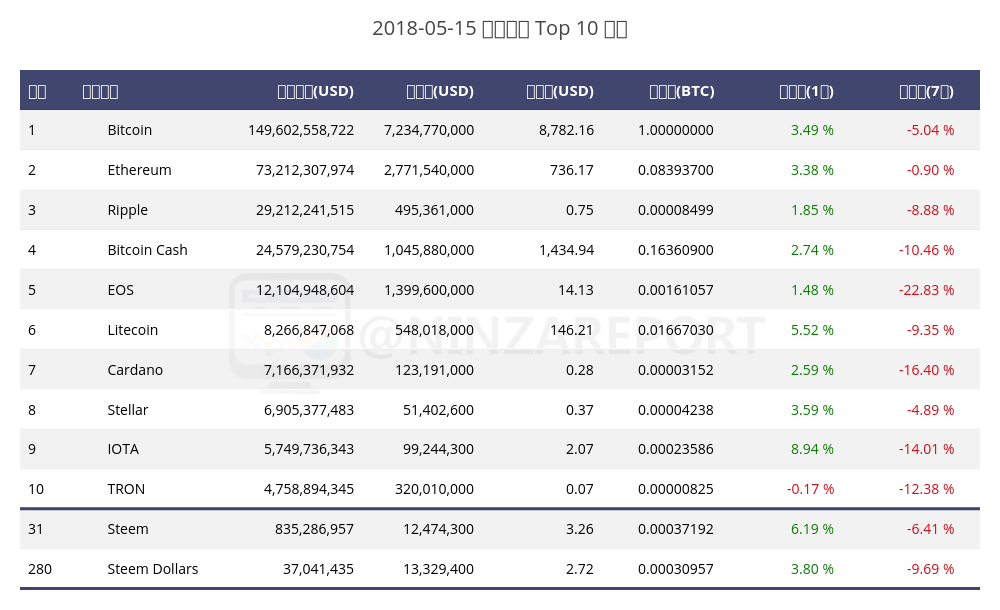Select Ethereum market cap 73,212,307,974
This screenshot has width=1000, height=610.
[305, 170]
